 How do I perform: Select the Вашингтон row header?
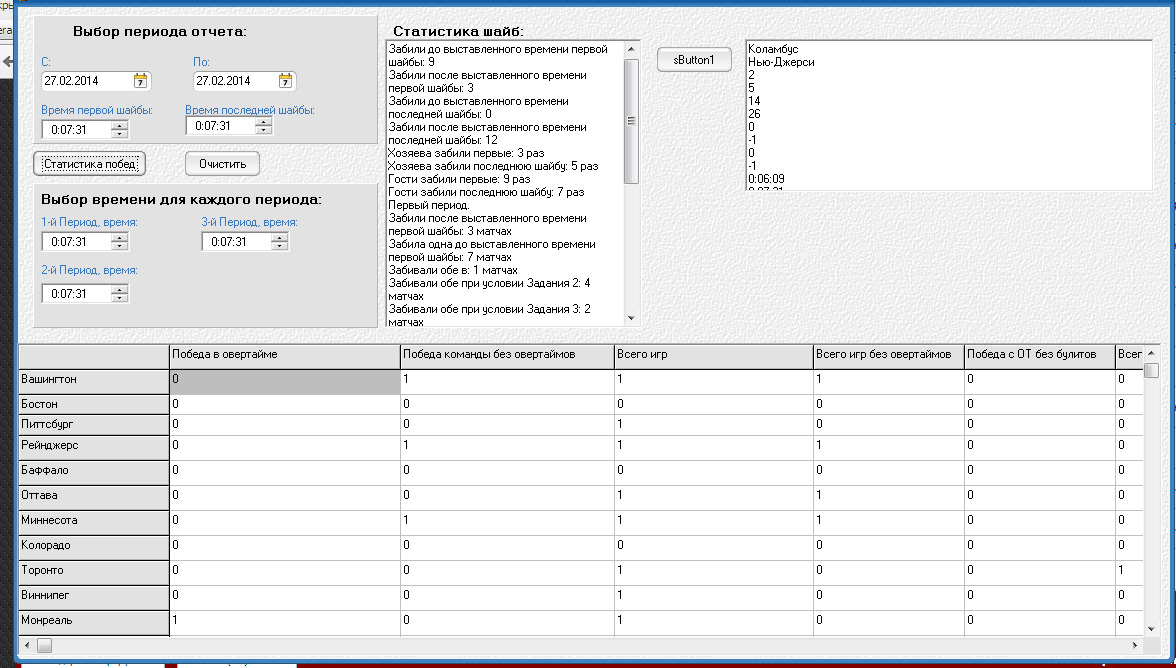[x=94, y=382]
